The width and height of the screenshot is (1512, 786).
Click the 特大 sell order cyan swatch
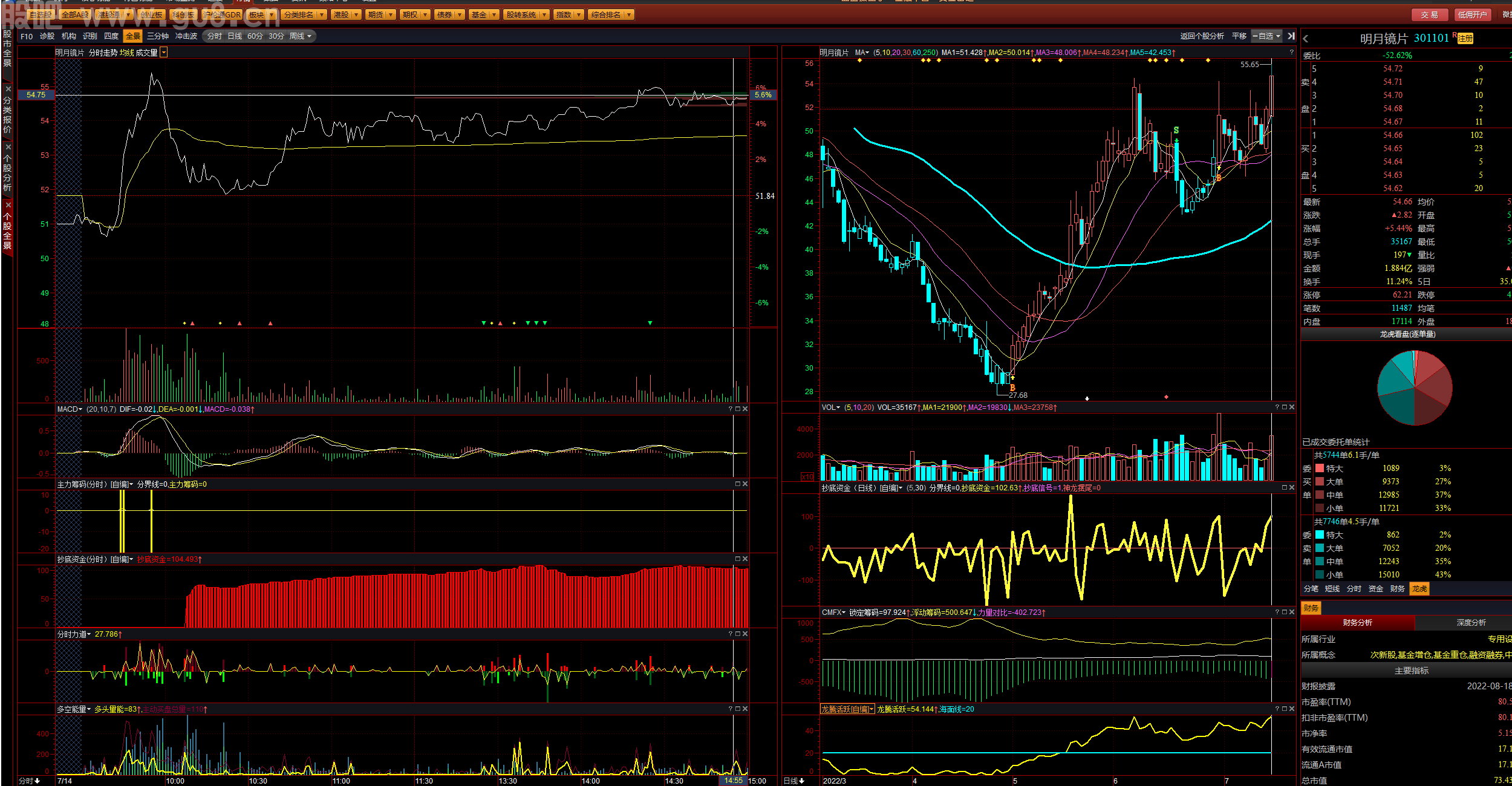click(x=1320, y=535)
